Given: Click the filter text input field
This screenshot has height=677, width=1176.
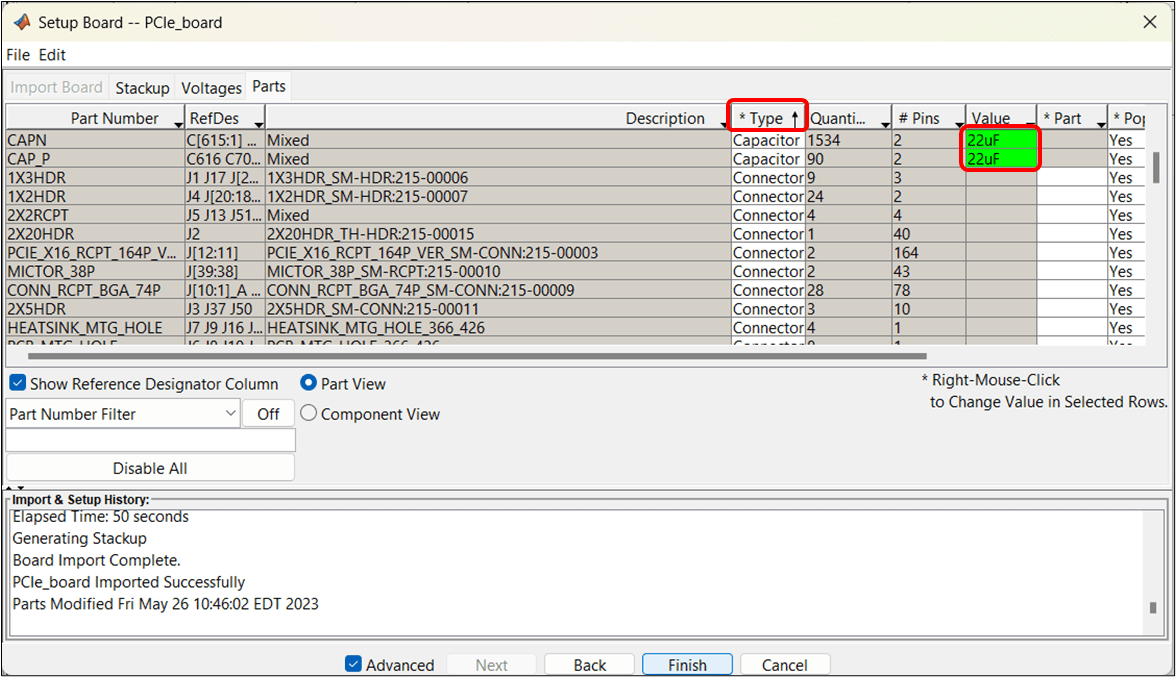Looking at the screenshot, I should click(151, 440).
